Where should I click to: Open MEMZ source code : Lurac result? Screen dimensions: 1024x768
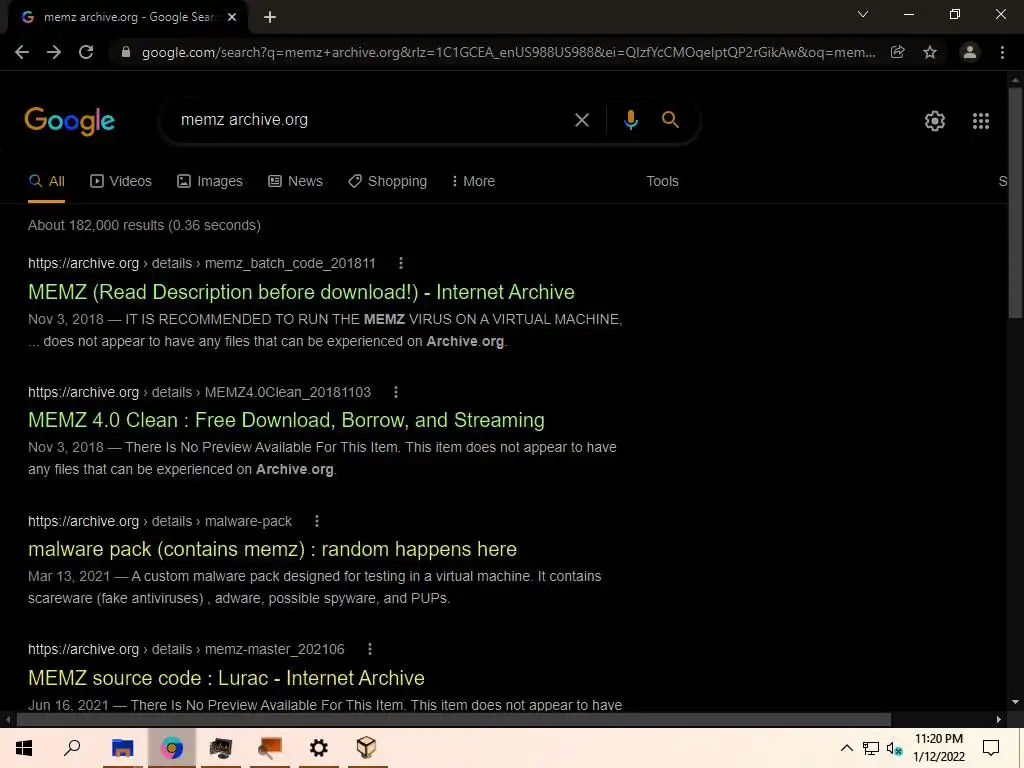tap(226, 678)
